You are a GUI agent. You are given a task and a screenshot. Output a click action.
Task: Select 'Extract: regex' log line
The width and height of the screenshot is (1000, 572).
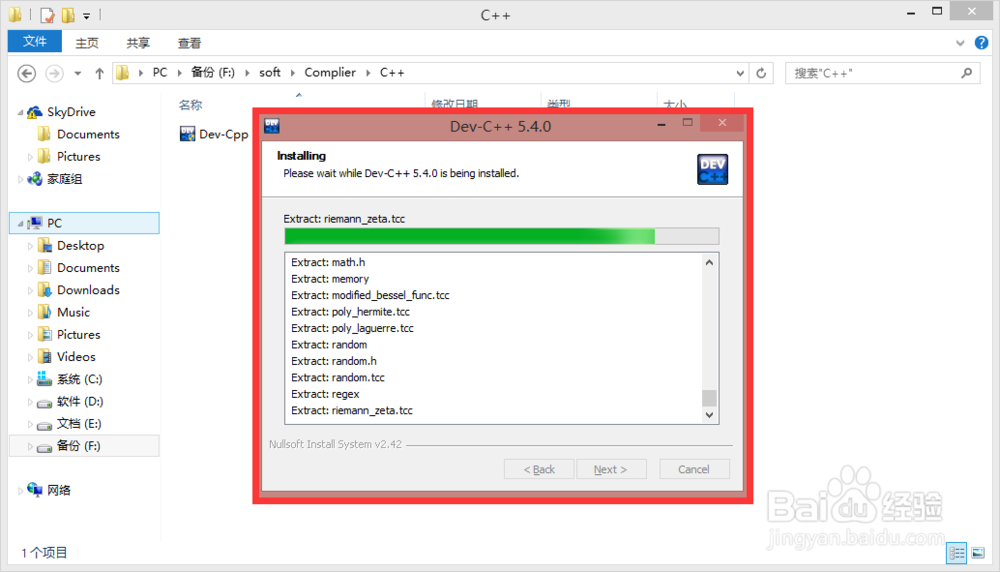[x=325, y=394]
